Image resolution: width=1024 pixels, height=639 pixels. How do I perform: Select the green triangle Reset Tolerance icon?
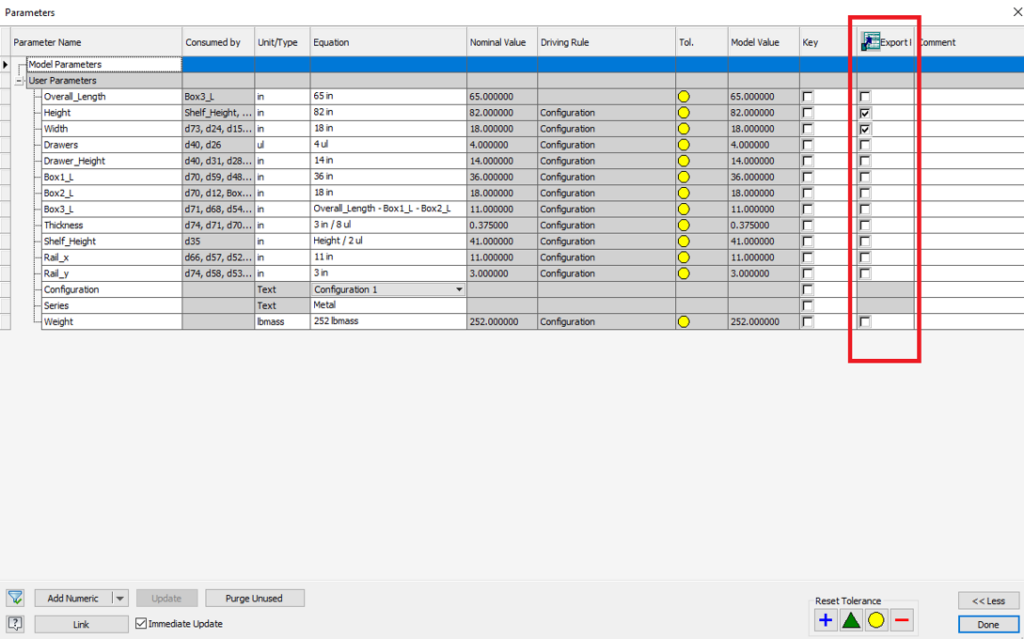(x=851, y=620)
